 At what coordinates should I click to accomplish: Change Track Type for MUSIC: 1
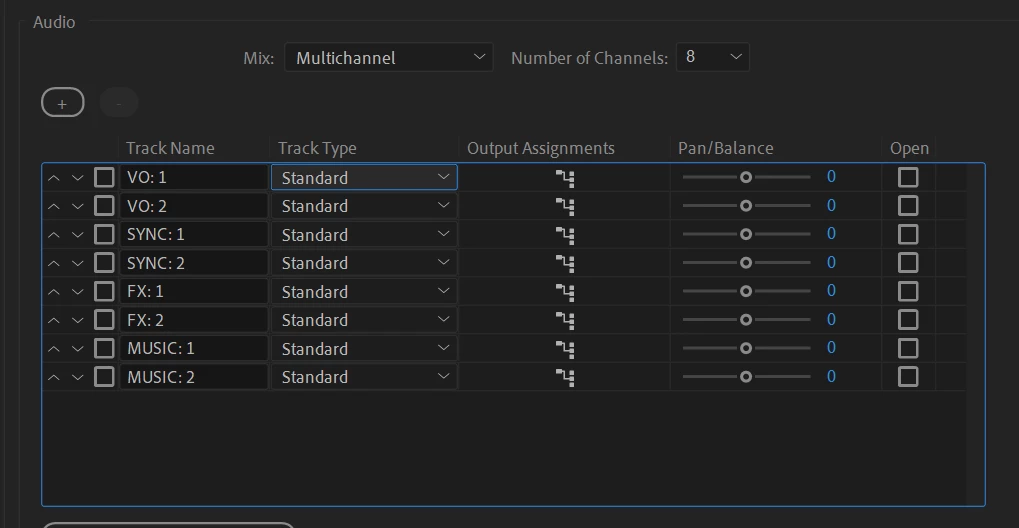tap(365, 349)
